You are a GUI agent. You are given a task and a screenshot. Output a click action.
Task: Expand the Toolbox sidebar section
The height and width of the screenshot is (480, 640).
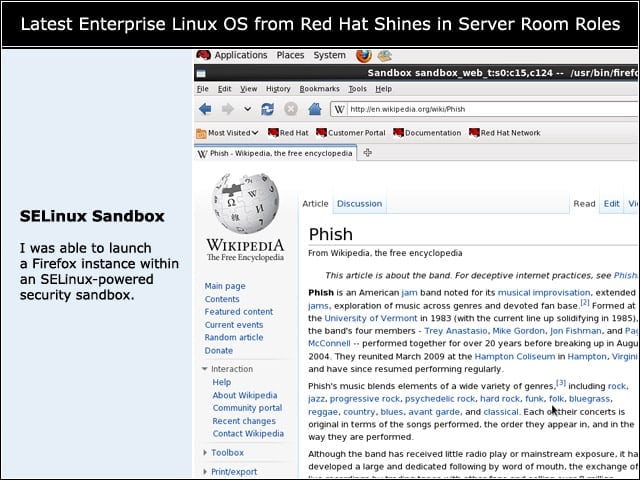(205, 453)
